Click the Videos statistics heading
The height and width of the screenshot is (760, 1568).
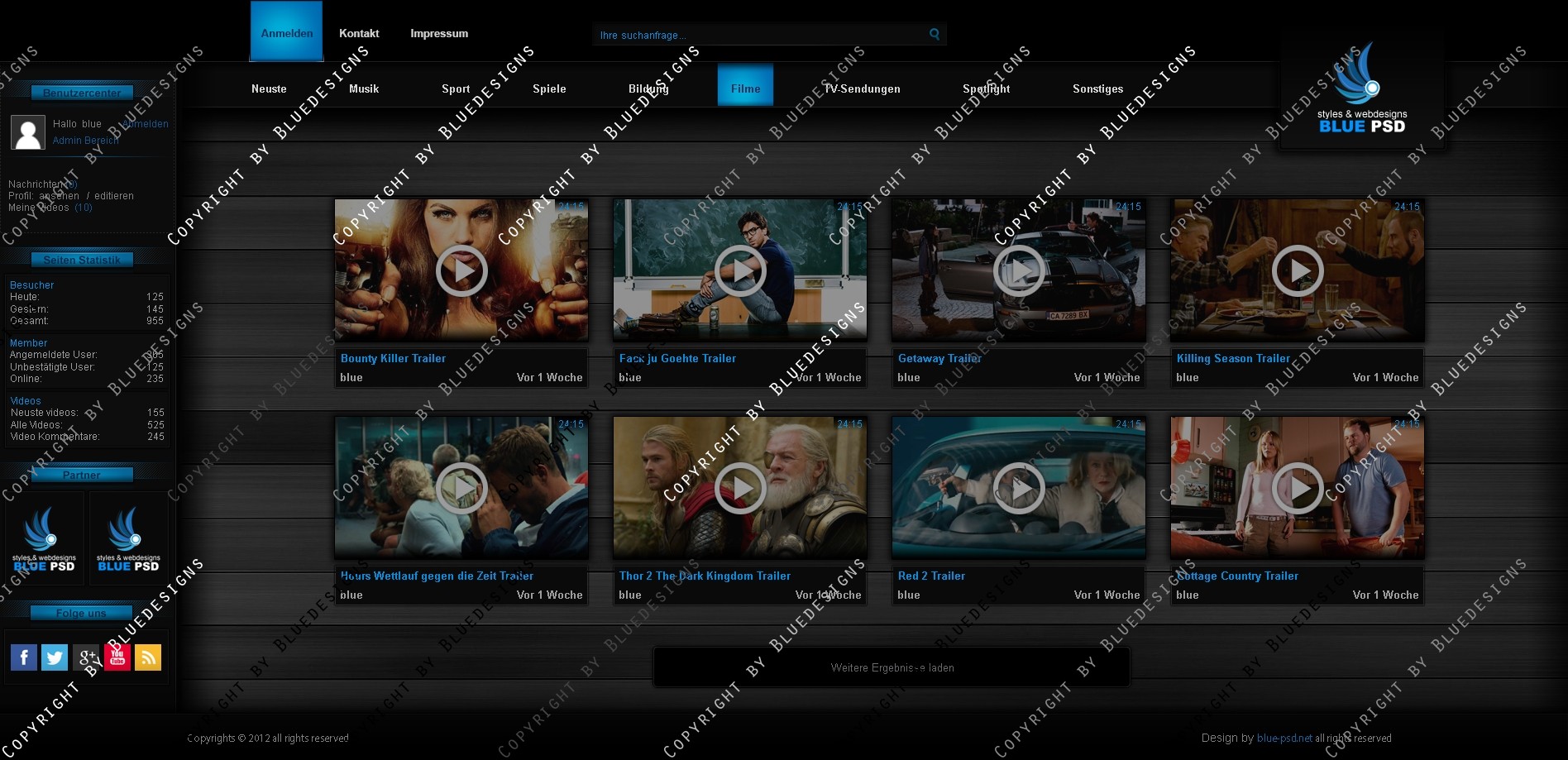pos(26,401)
